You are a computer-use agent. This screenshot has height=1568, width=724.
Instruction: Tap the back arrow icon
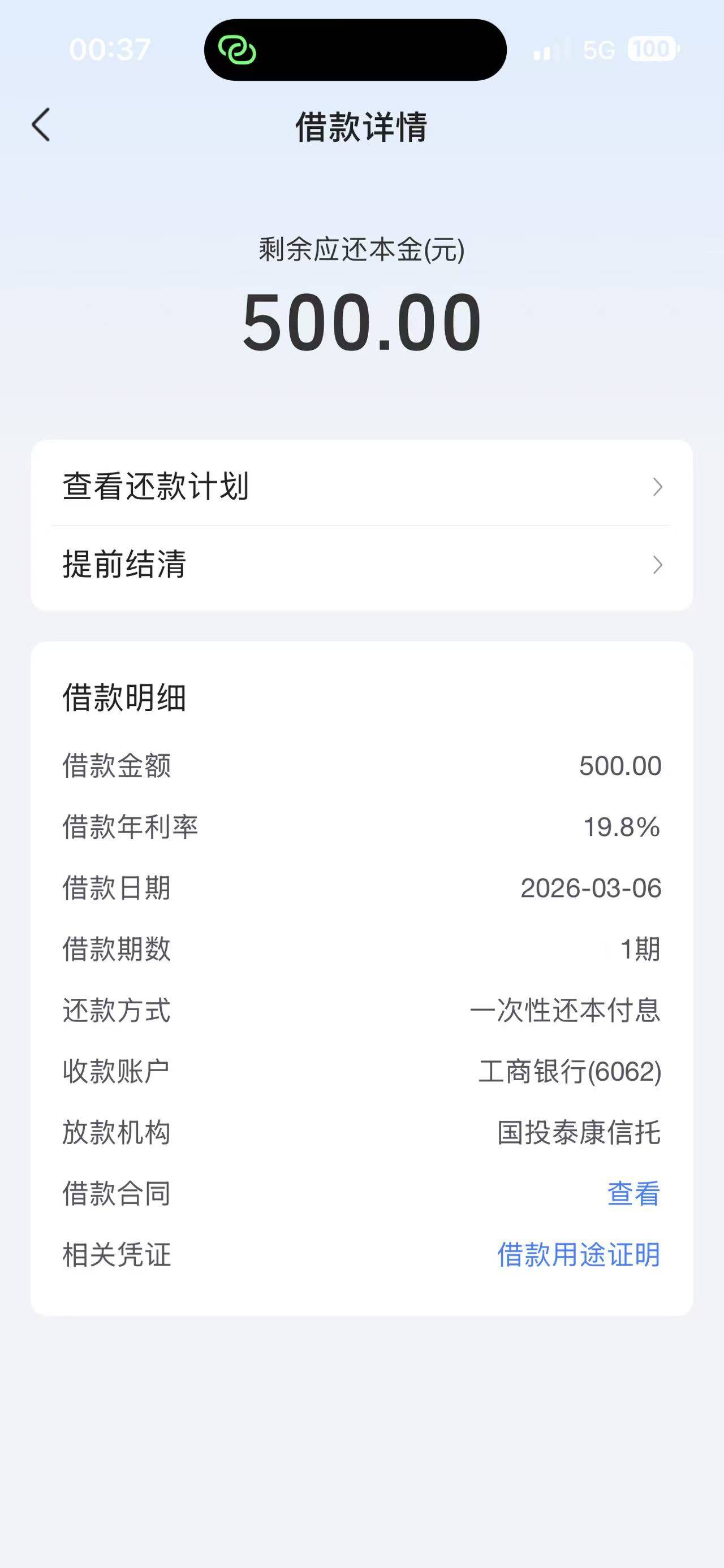41,125
